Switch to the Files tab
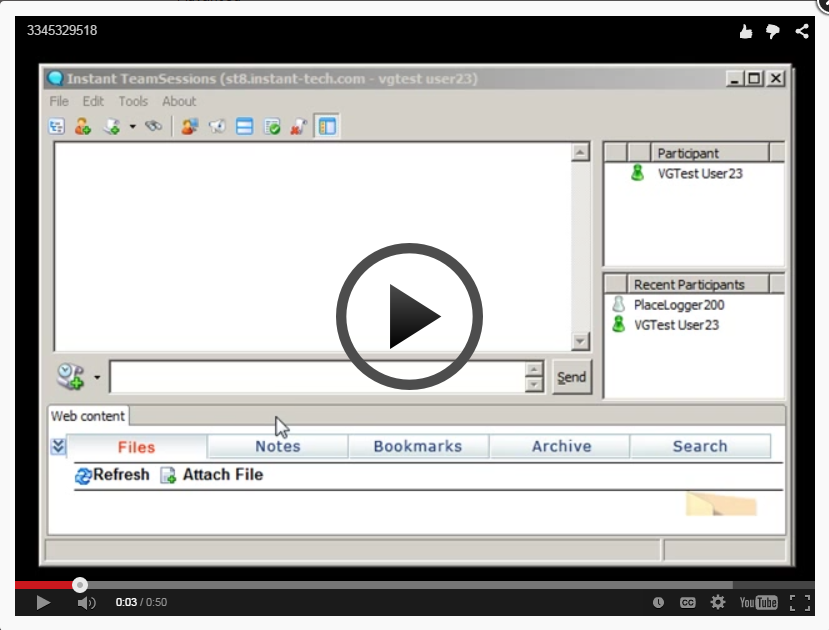 tap(136, 447)
